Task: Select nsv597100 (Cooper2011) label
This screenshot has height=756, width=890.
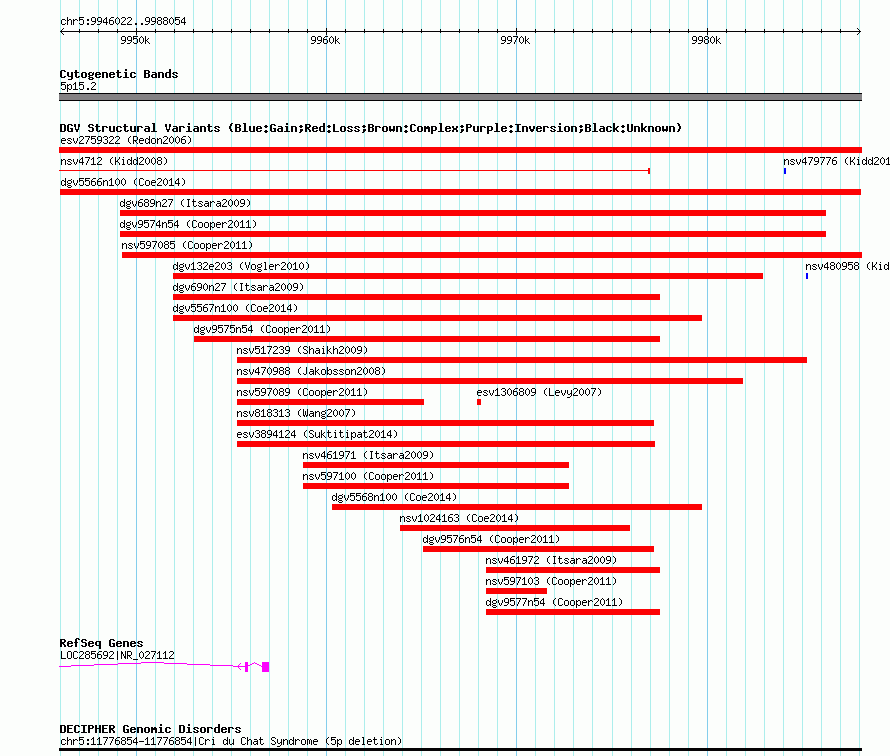Action: point(368,476)
